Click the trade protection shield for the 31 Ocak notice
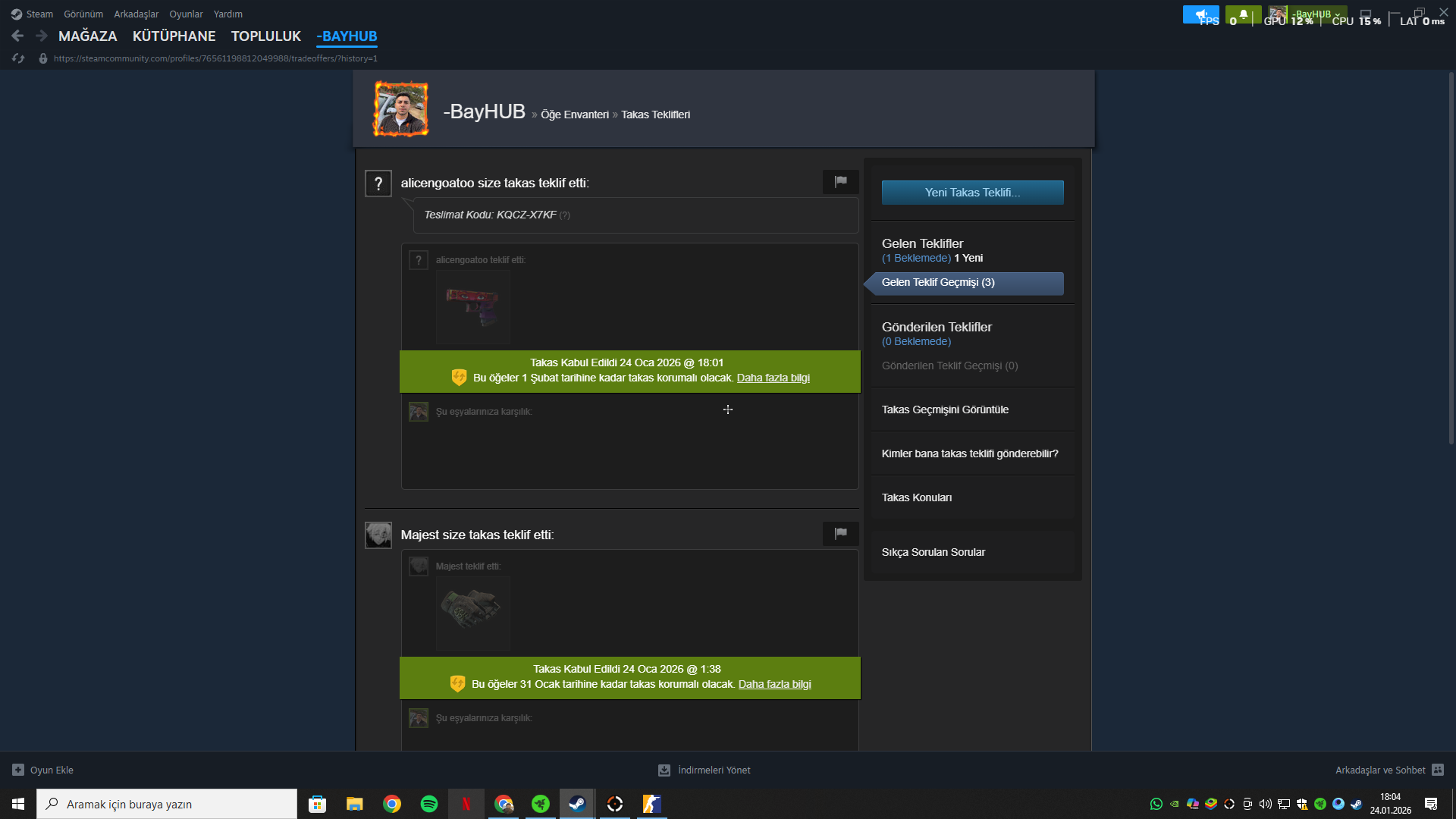1456x819 pixels. [x=457, y=684]
